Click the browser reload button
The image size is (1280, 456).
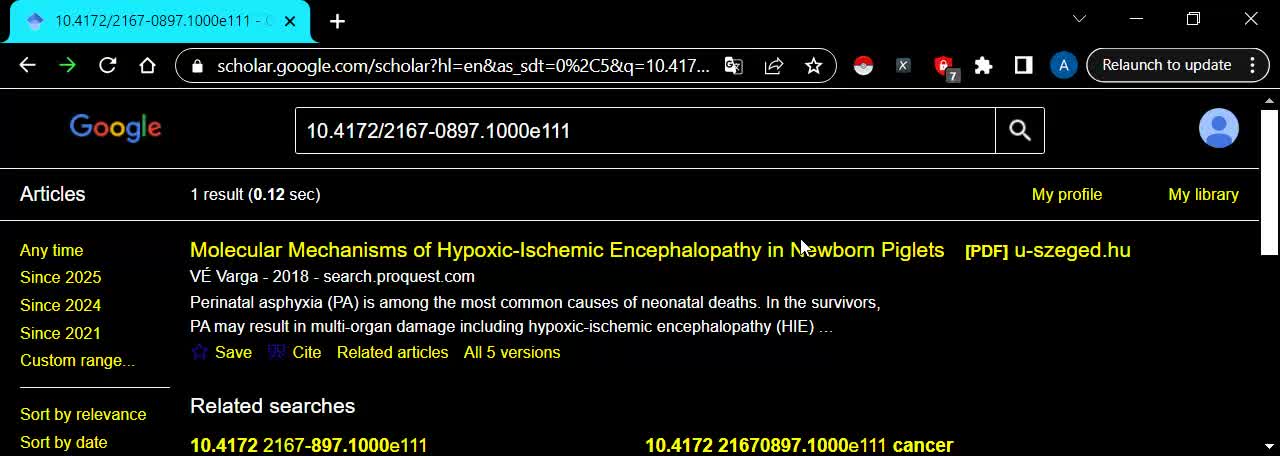[107, 66]
